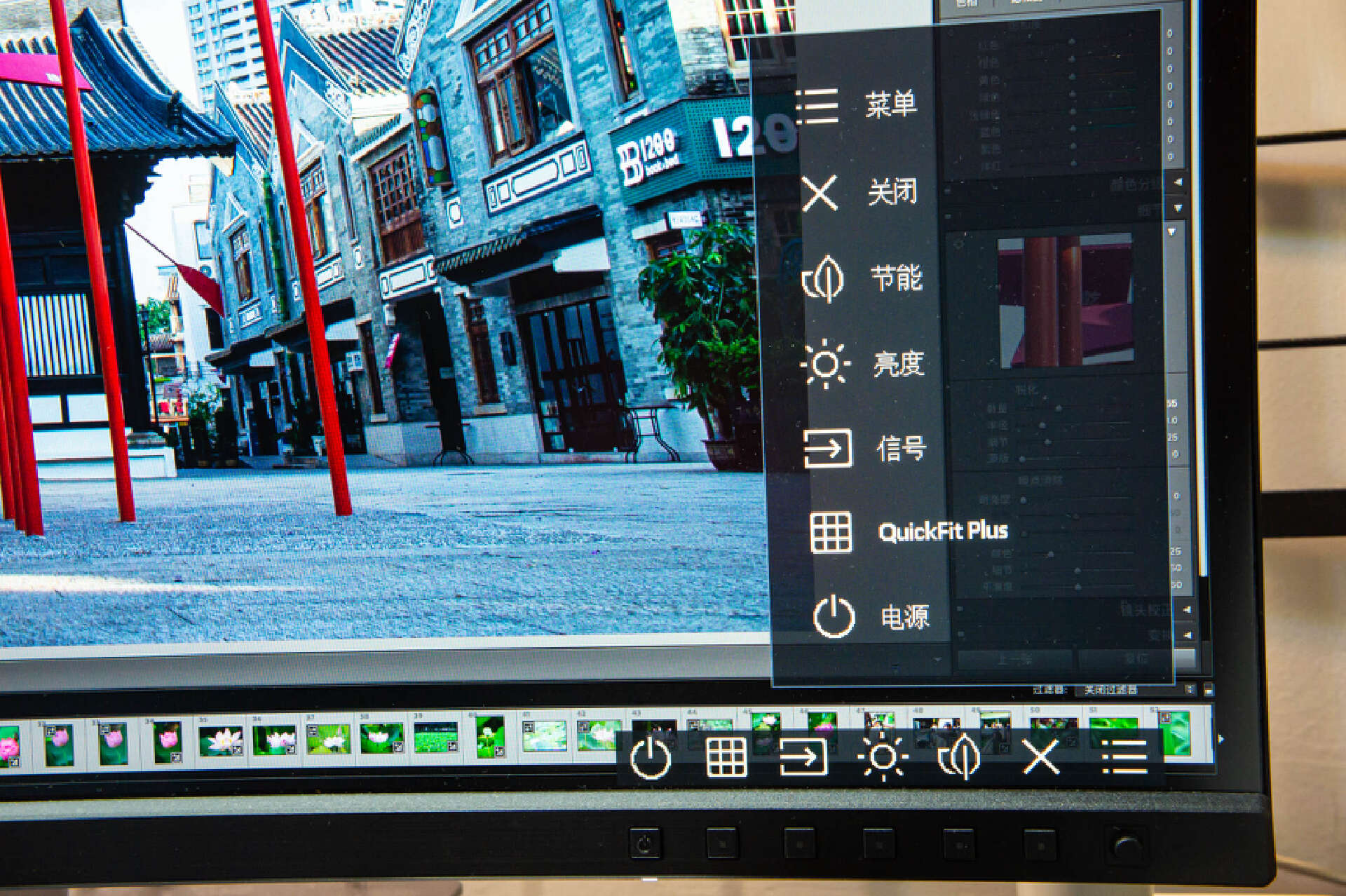This screenshot has width=1346, height=896.
Task: Select the 菜单 entry in the OSD side menu
Action: click(890, 105)
